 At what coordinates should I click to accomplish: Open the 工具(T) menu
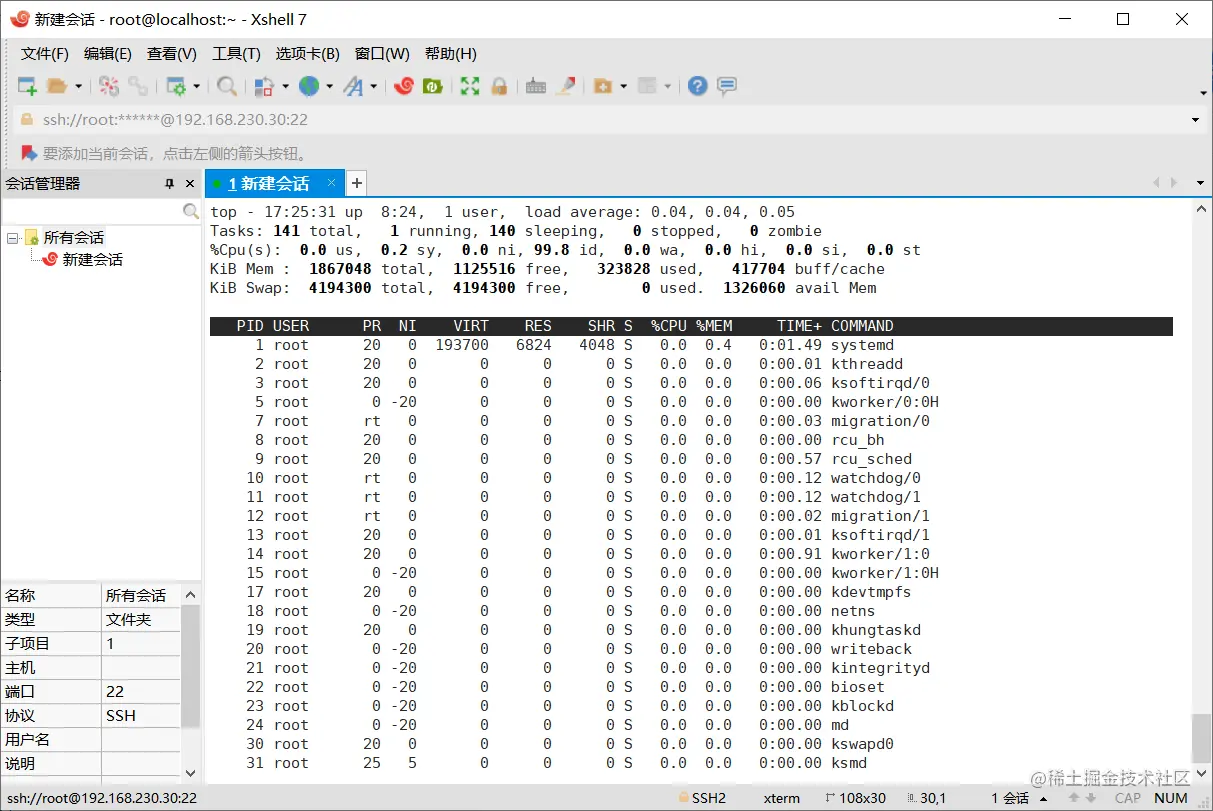point(236,54)
